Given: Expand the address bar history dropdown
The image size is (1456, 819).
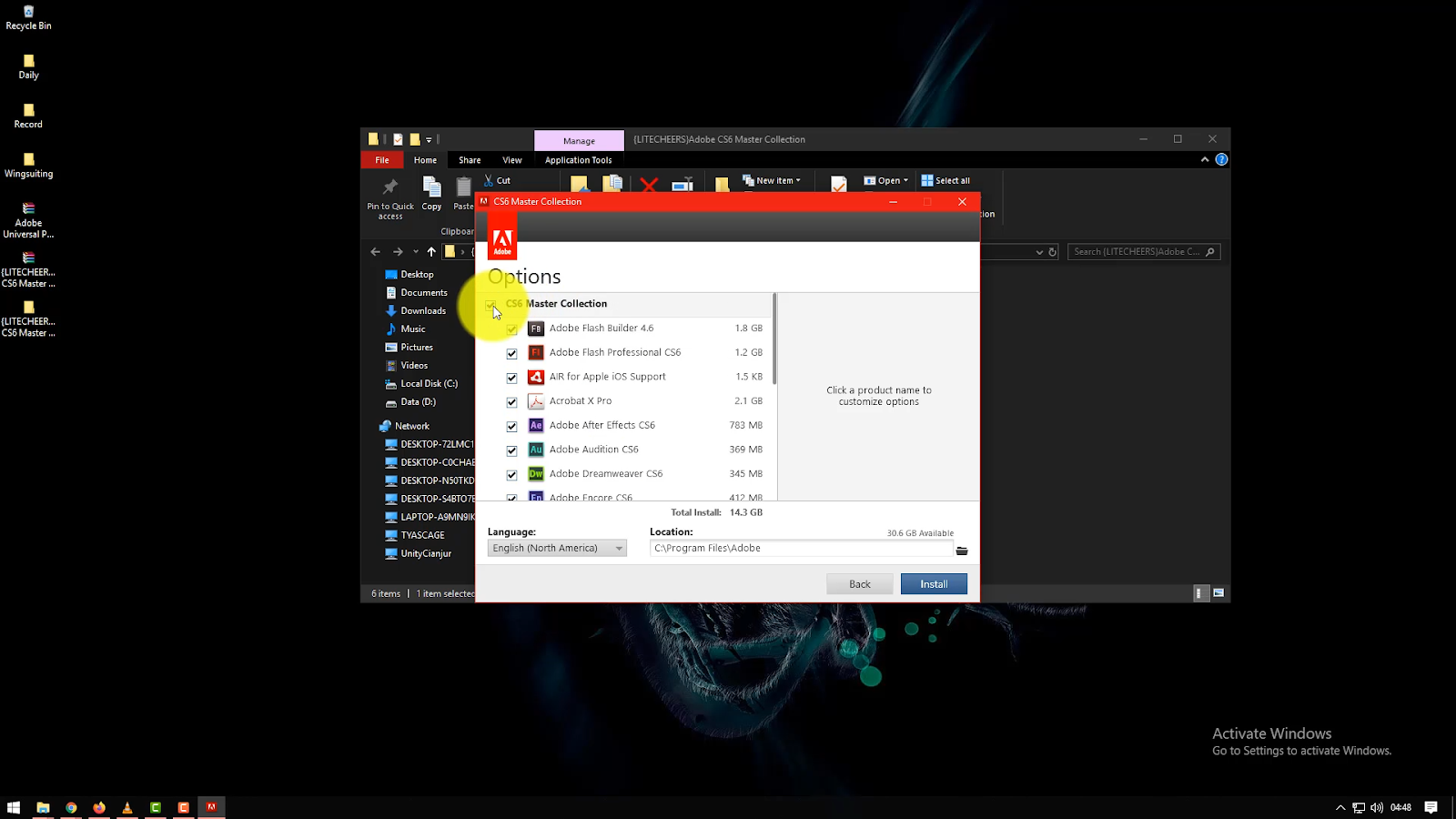Looking at the screenshot, I should (1039, 252).
